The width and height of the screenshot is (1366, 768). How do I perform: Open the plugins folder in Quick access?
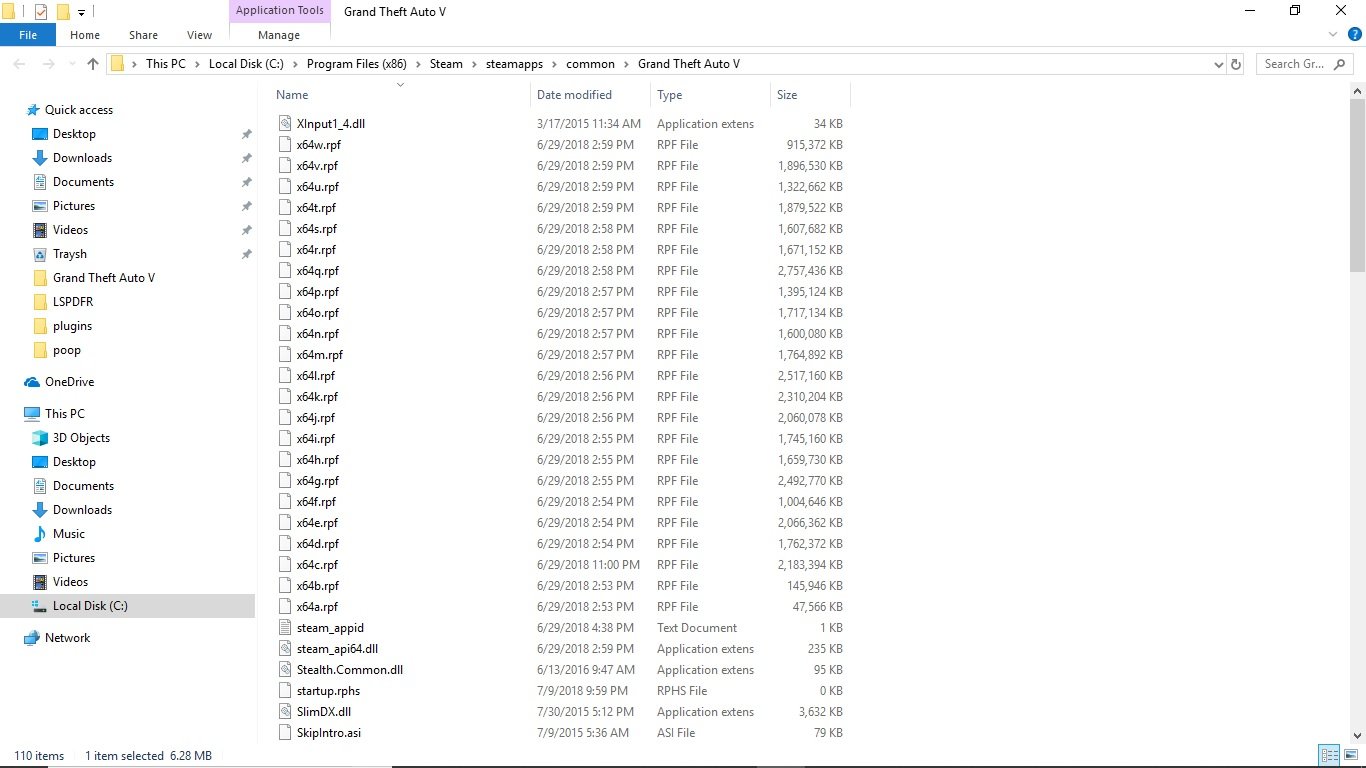pos(72,326)
